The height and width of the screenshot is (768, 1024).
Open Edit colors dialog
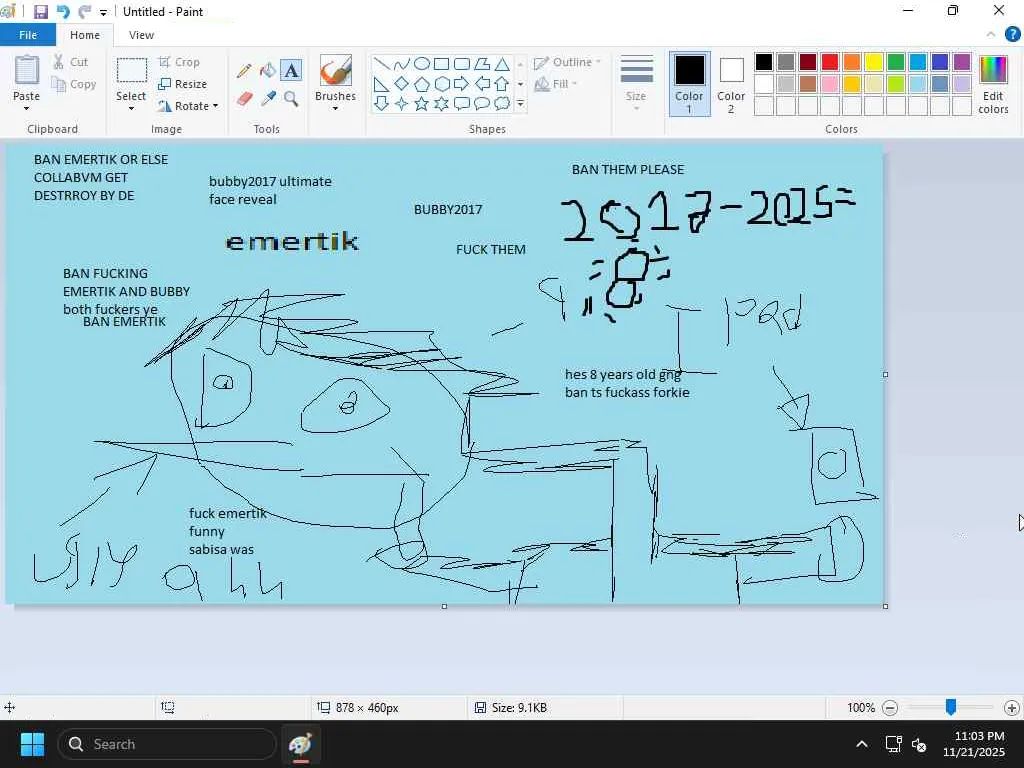993,85
